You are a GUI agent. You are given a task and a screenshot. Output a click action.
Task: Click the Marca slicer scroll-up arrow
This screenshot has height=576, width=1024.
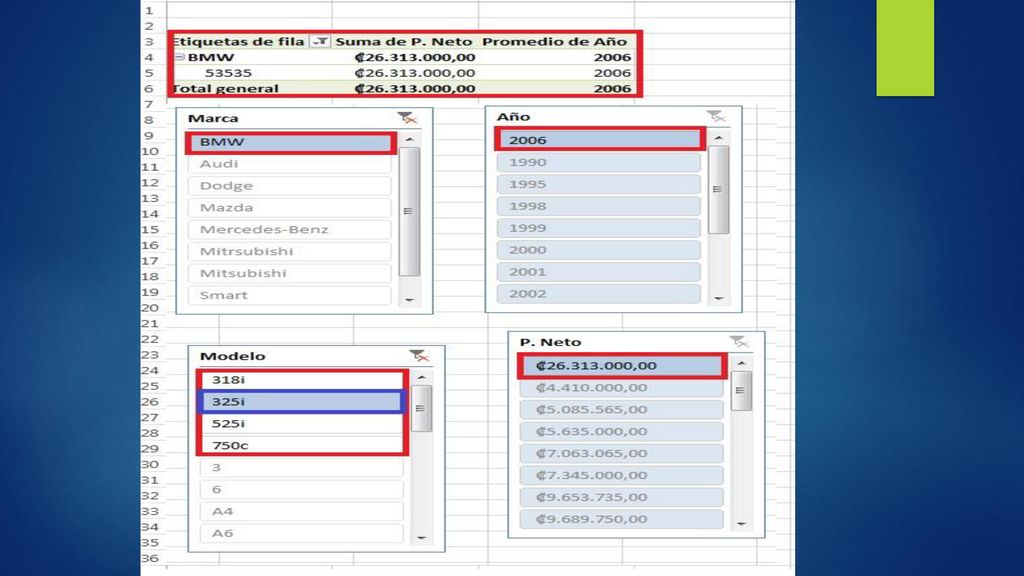pos(409,140)
